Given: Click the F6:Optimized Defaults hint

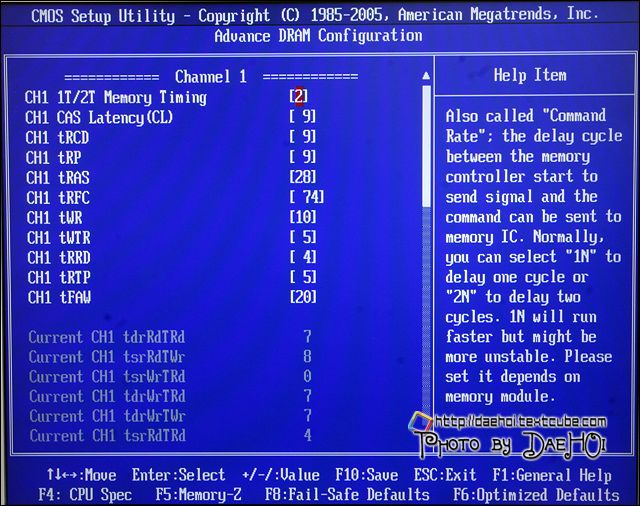Looking at the screenshot, I should [x=536, y=495].
